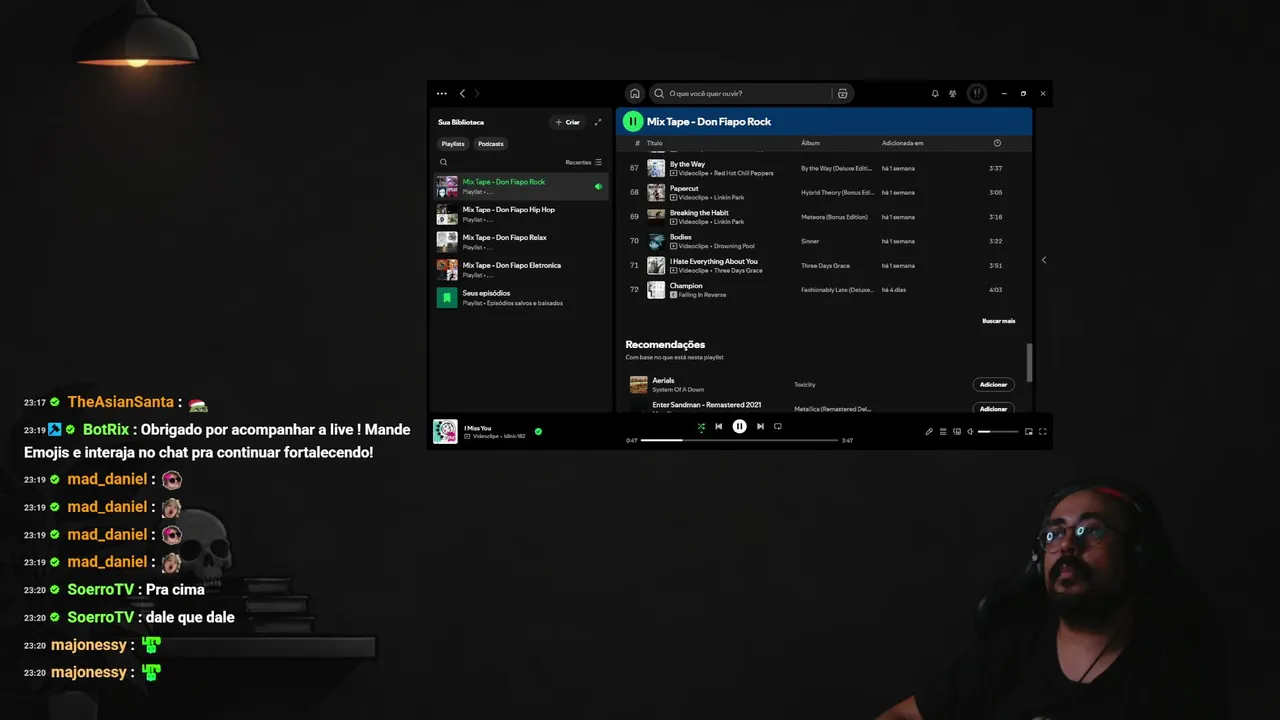Sort by the Álbum column header

(810, 143)
